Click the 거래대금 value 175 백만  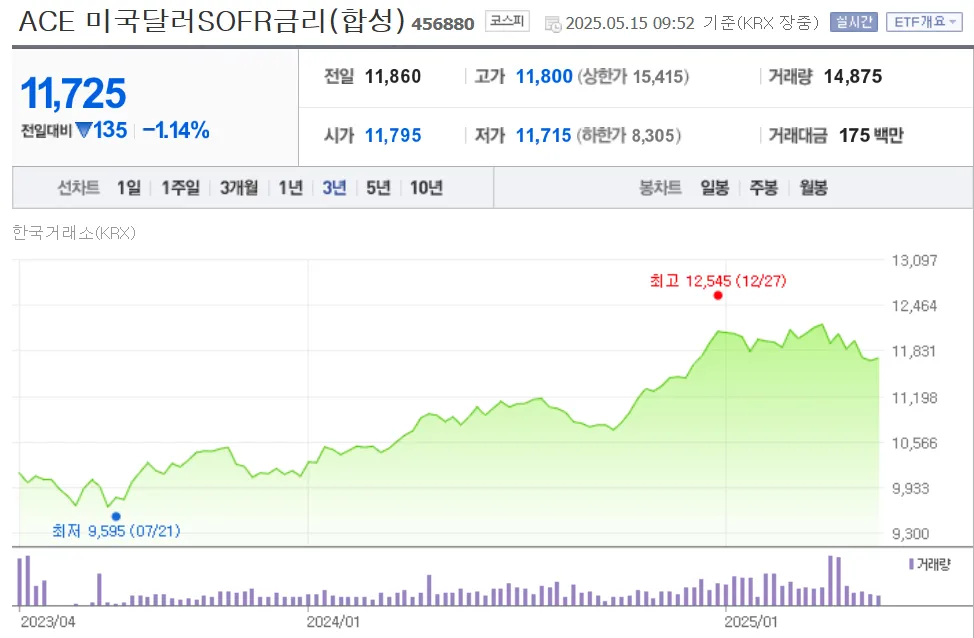pyautogui.click(x=871, y=135)
